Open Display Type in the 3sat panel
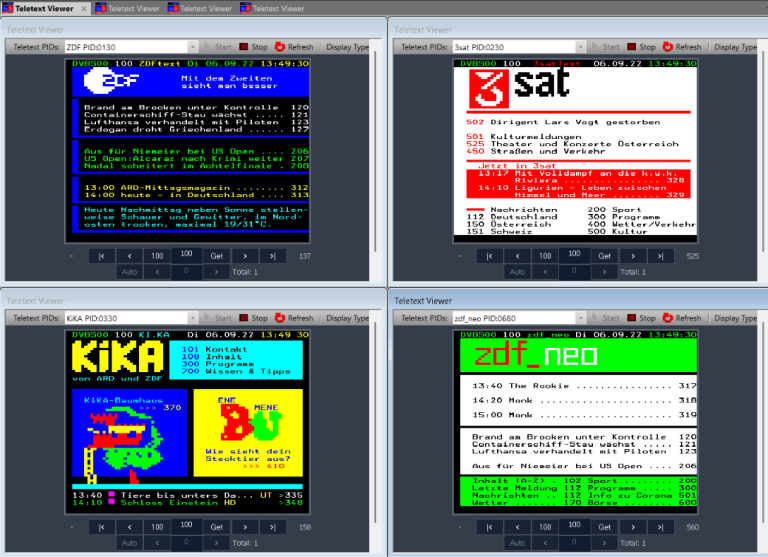Image resolution: width=768 pixels, height=557 pixels. tap(735, 47)
